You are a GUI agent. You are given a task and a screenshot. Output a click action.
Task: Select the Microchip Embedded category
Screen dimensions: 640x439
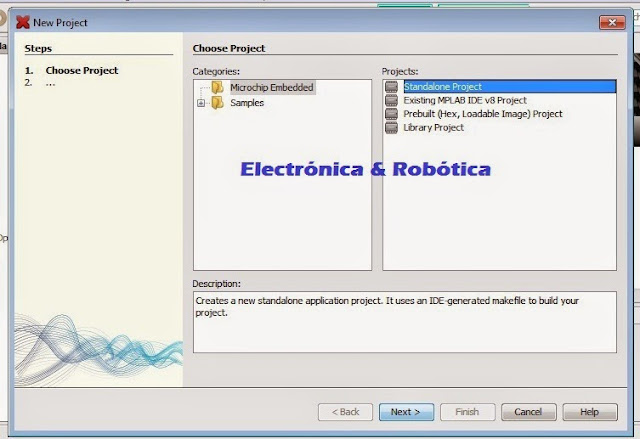click(272, 87)
